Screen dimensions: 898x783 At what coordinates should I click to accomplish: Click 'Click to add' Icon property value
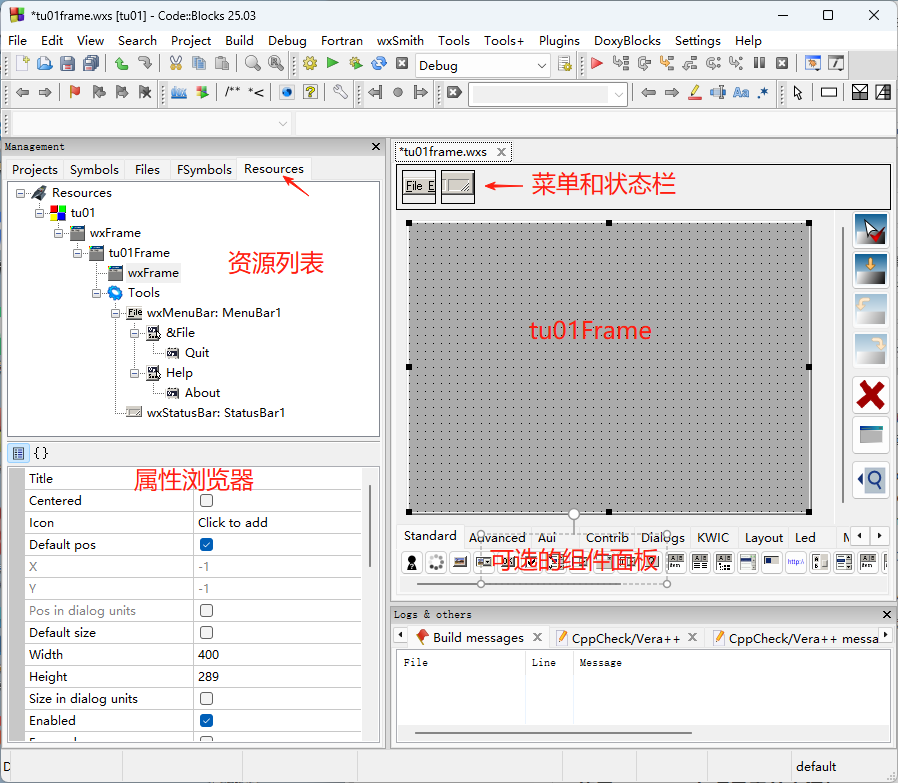pyautogui.click(x=277, y=522)
